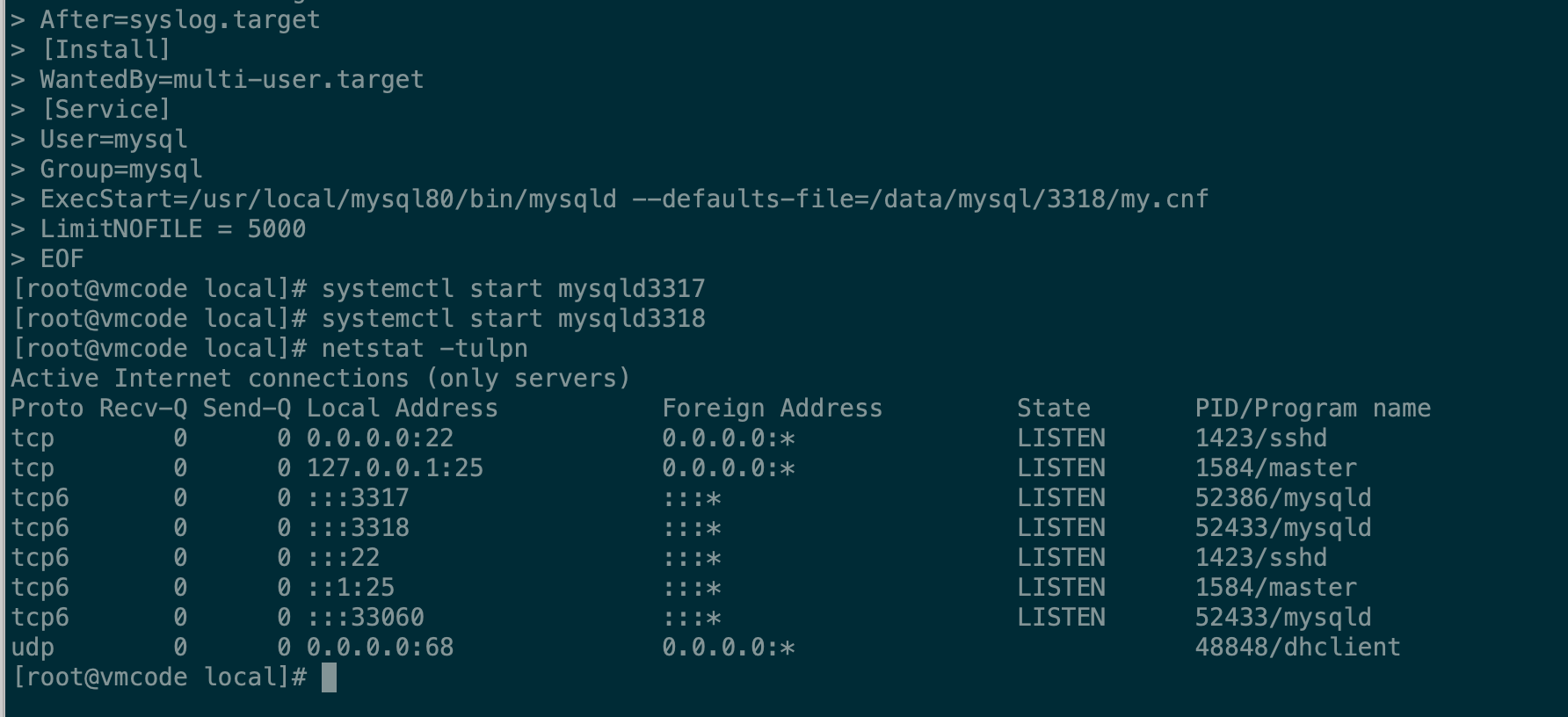Click 'systemctl start mysqld3318' command line
The width and height of the screenshot is (1568, 717).
coord(512,319)
